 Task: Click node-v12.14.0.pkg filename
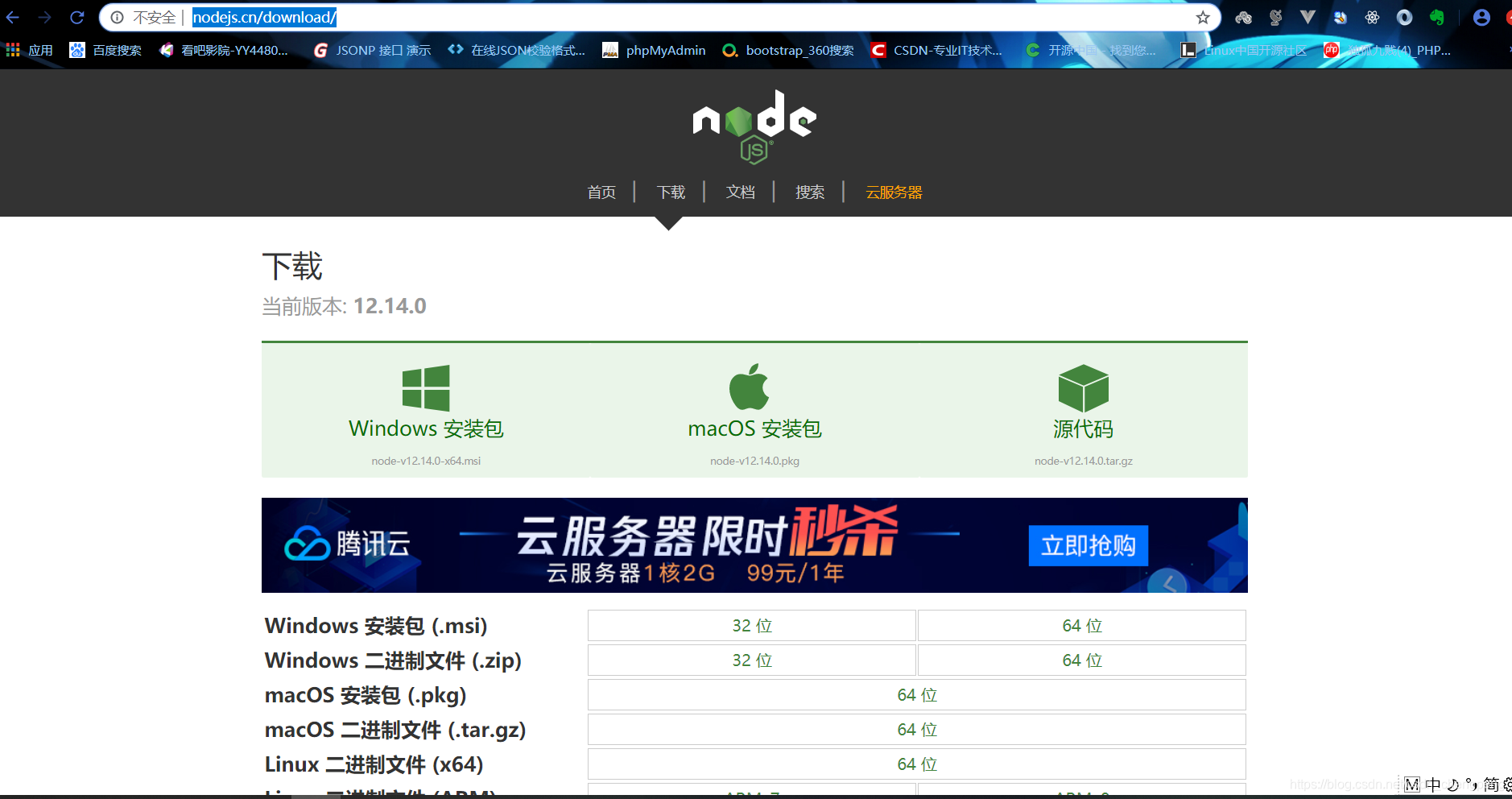(x=754, y=461)
